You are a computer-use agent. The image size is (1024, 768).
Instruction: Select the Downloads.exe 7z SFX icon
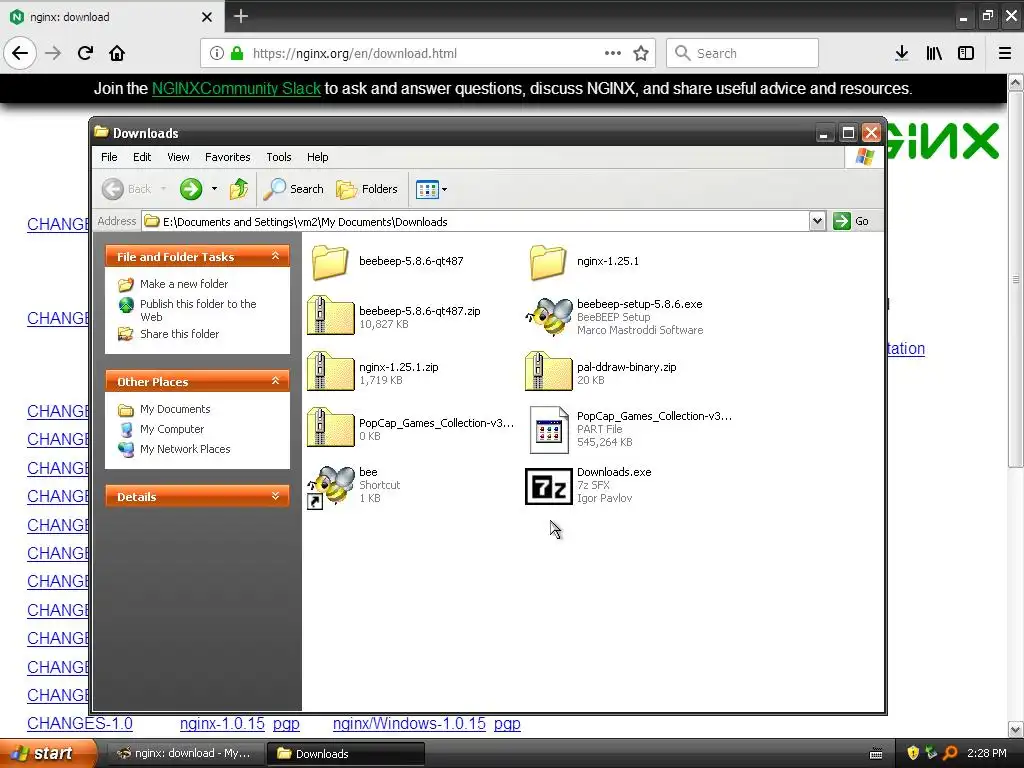coord(549,486)
